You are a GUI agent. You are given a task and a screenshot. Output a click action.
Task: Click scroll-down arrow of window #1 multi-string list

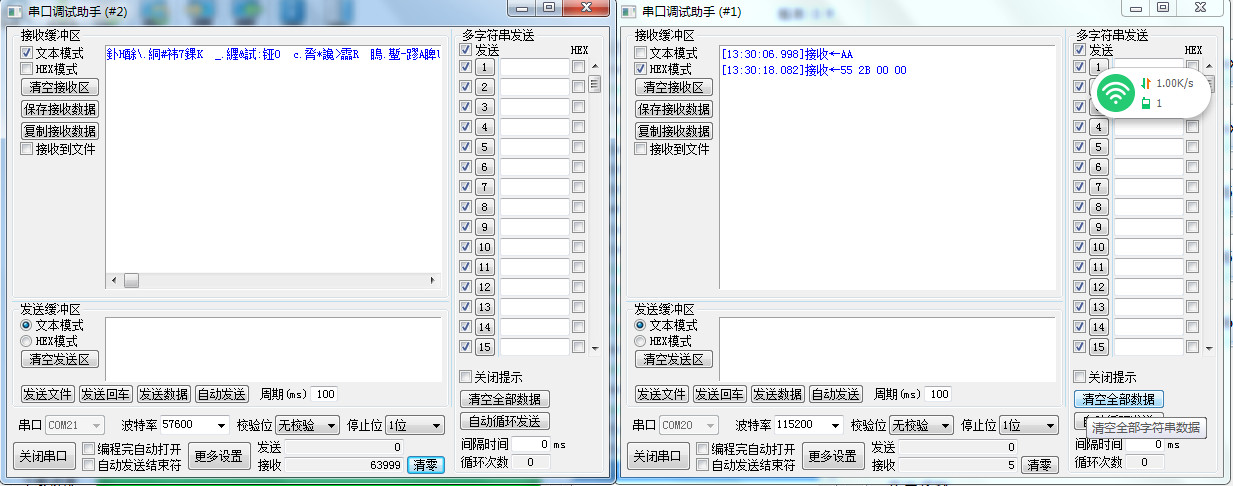(1208, 348)
